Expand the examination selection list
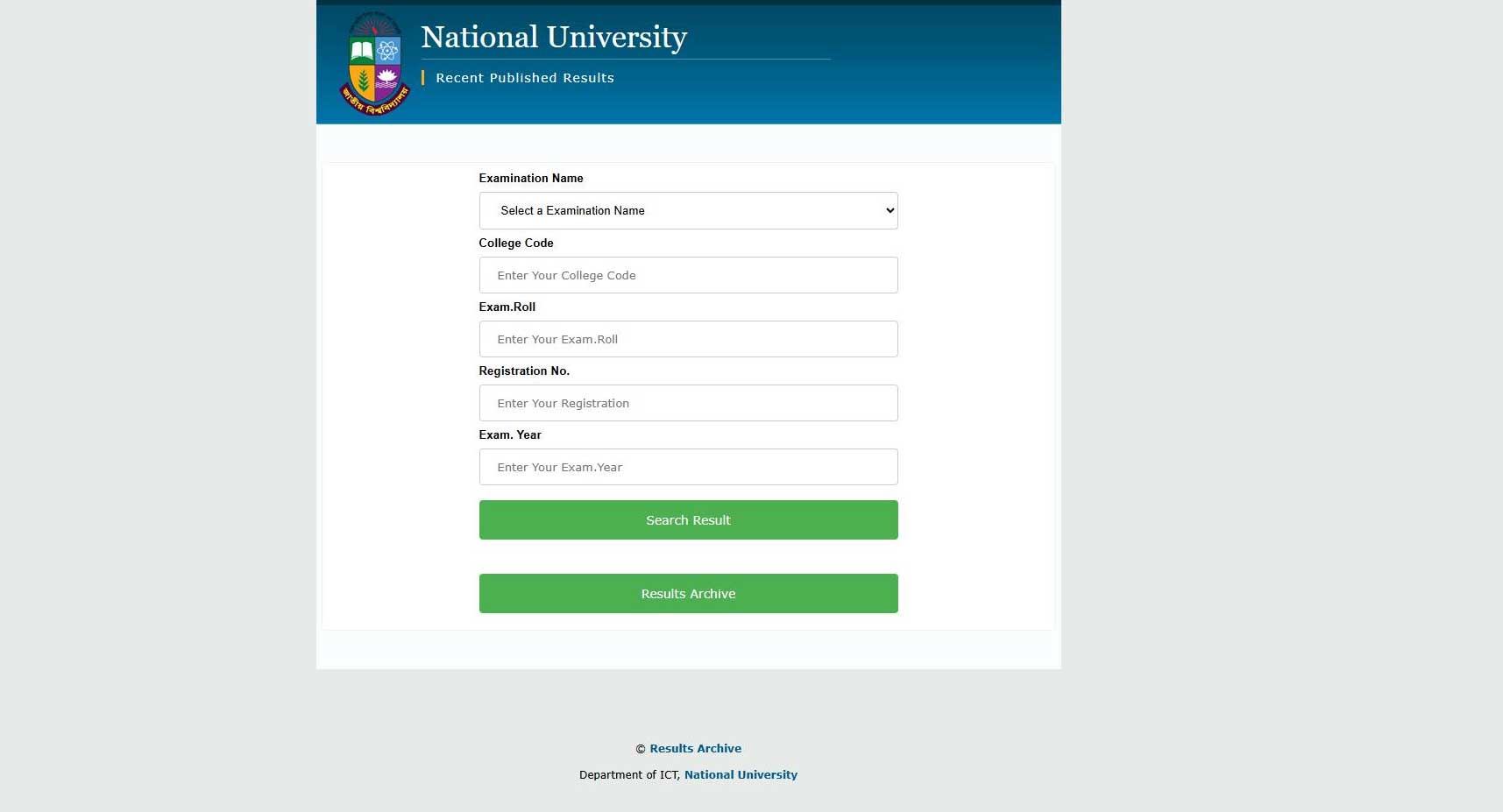1503x812 pixels. 688,210
